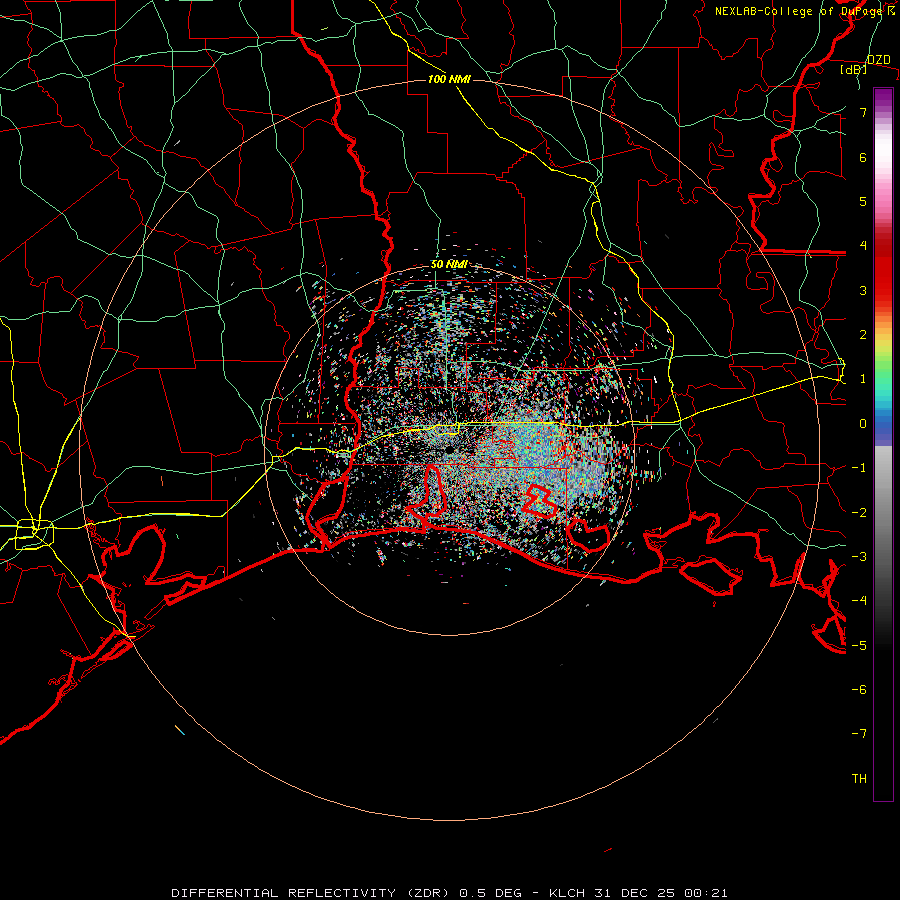The image size is (900, 900).
Task: Click the -3 dB scale label
Action: 859,556
